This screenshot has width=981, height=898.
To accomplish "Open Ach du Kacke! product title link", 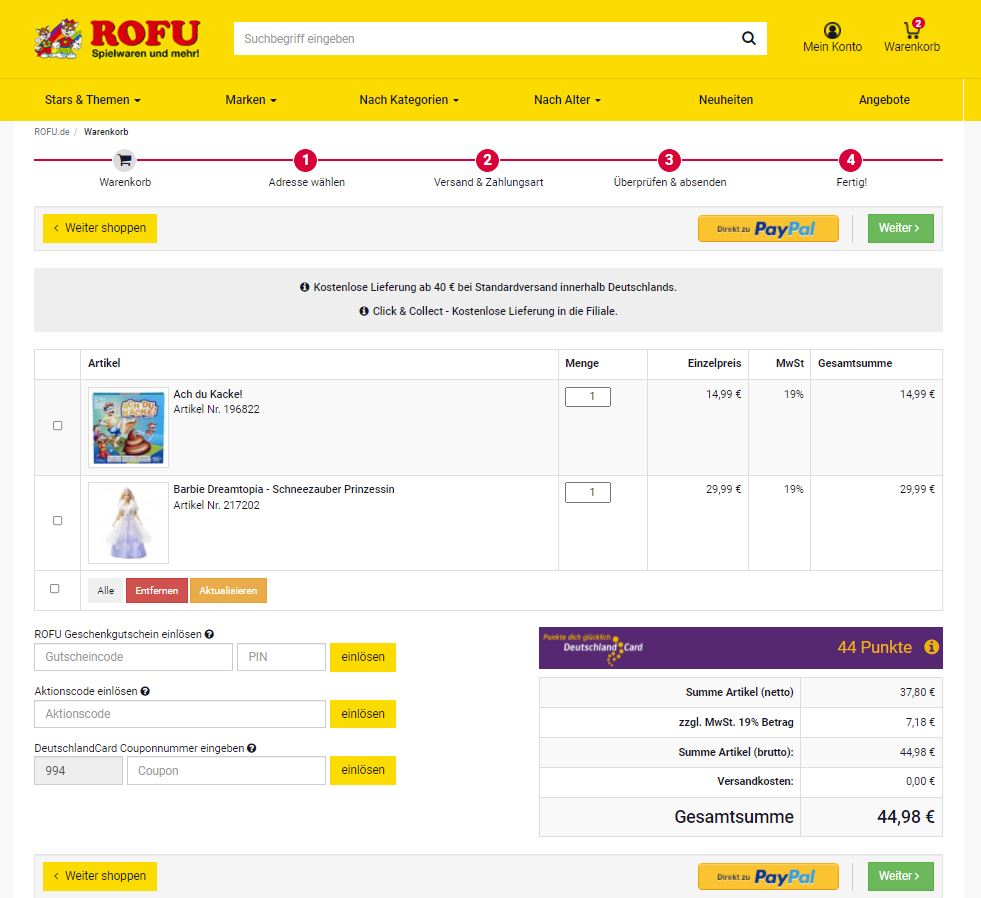I will pos(208,394).
